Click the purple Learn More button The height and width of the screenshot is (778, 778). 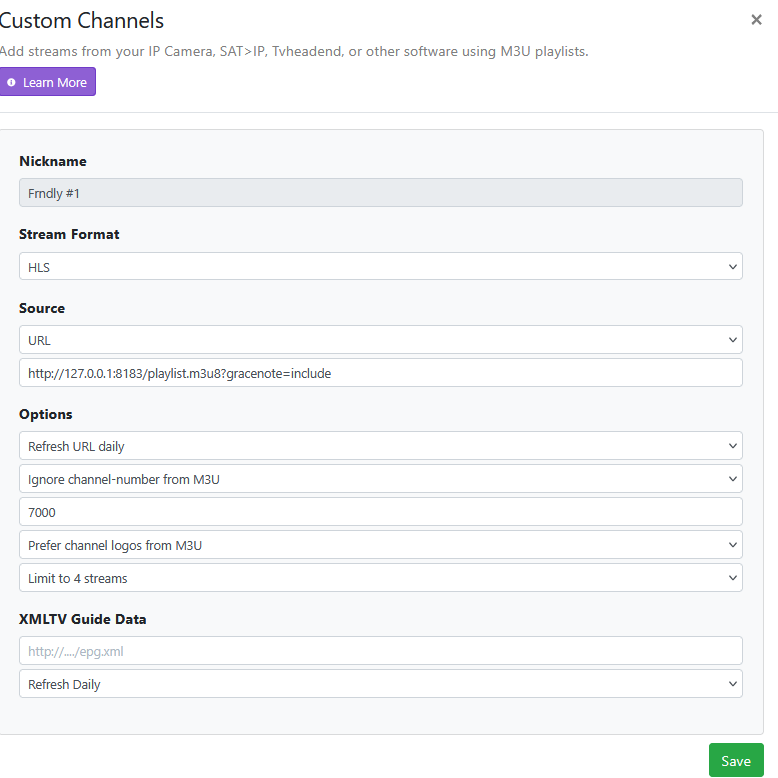[x=47, y=82]
